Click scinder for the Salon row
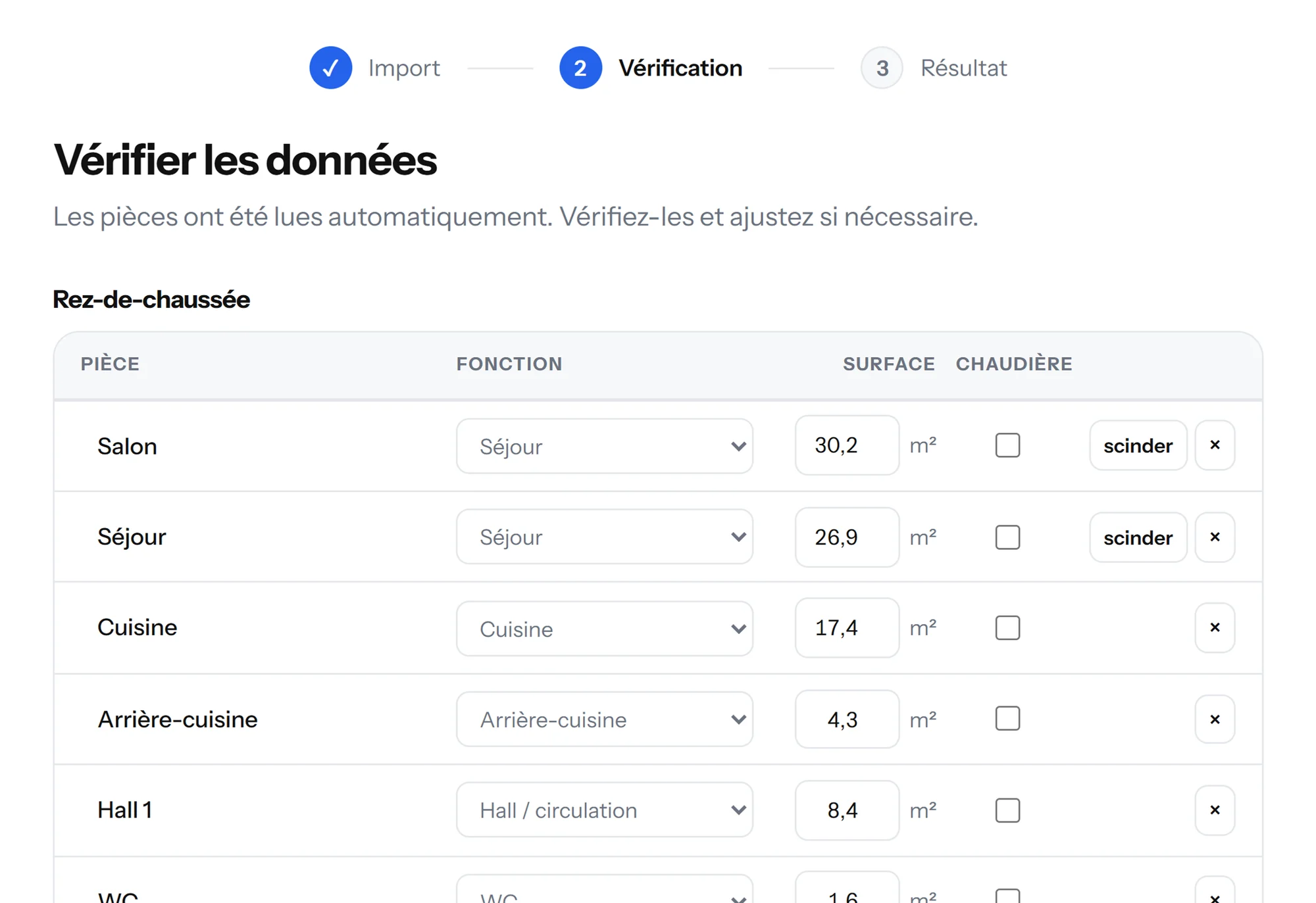Screen dimensions: 1316x903 click(x=1138, y=445)
